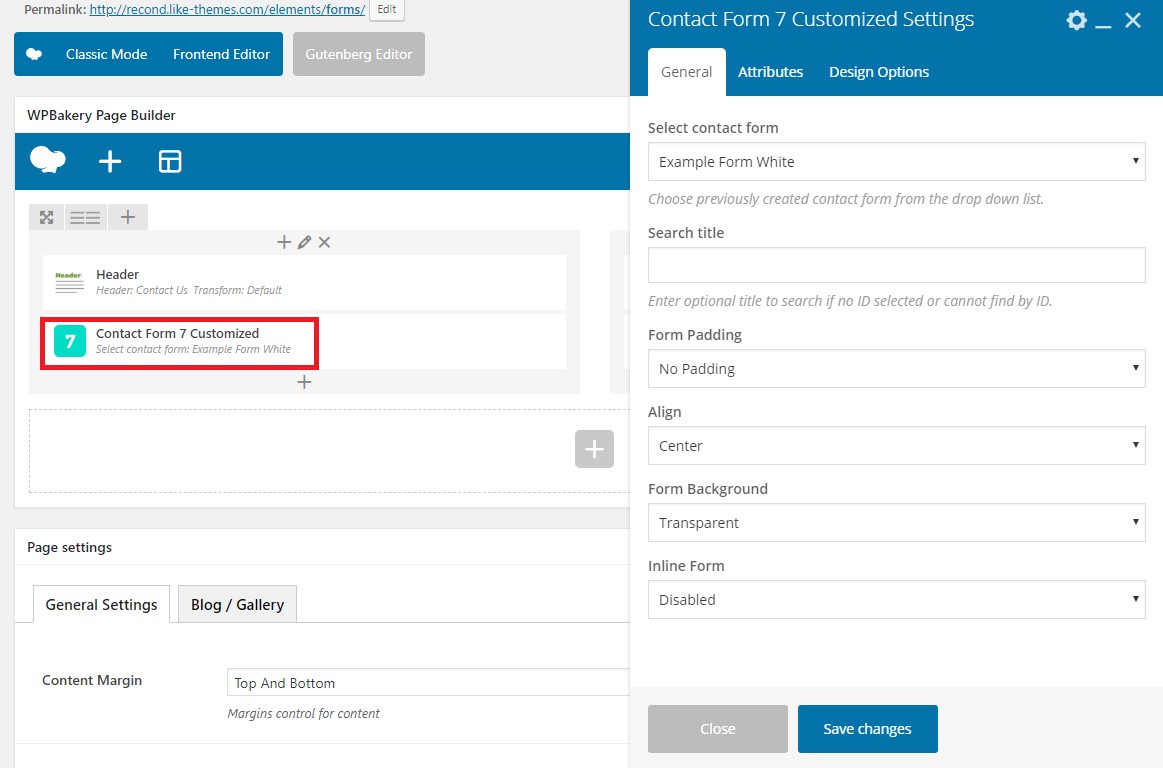The width and height of the screenshot is (1163, 768).
Task: Switch to Classic Mode
Action: (x=107, y=54)
